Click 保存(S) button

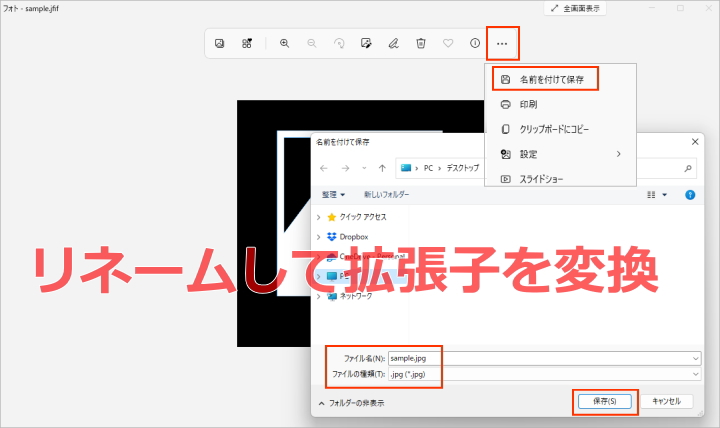[x=605, y=401]
